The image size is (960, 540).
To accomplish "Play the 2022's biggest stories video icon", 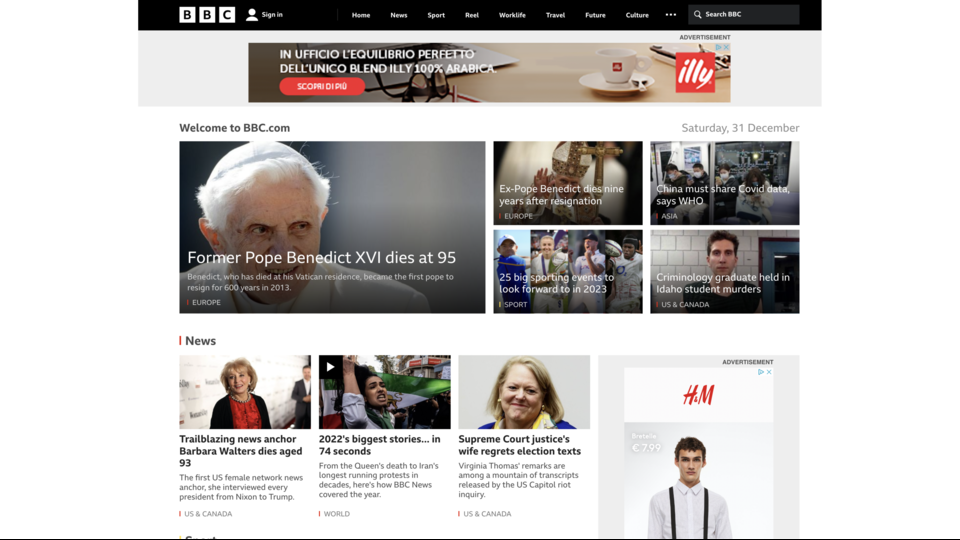I will pyautogui.click(x=330, y=366).
